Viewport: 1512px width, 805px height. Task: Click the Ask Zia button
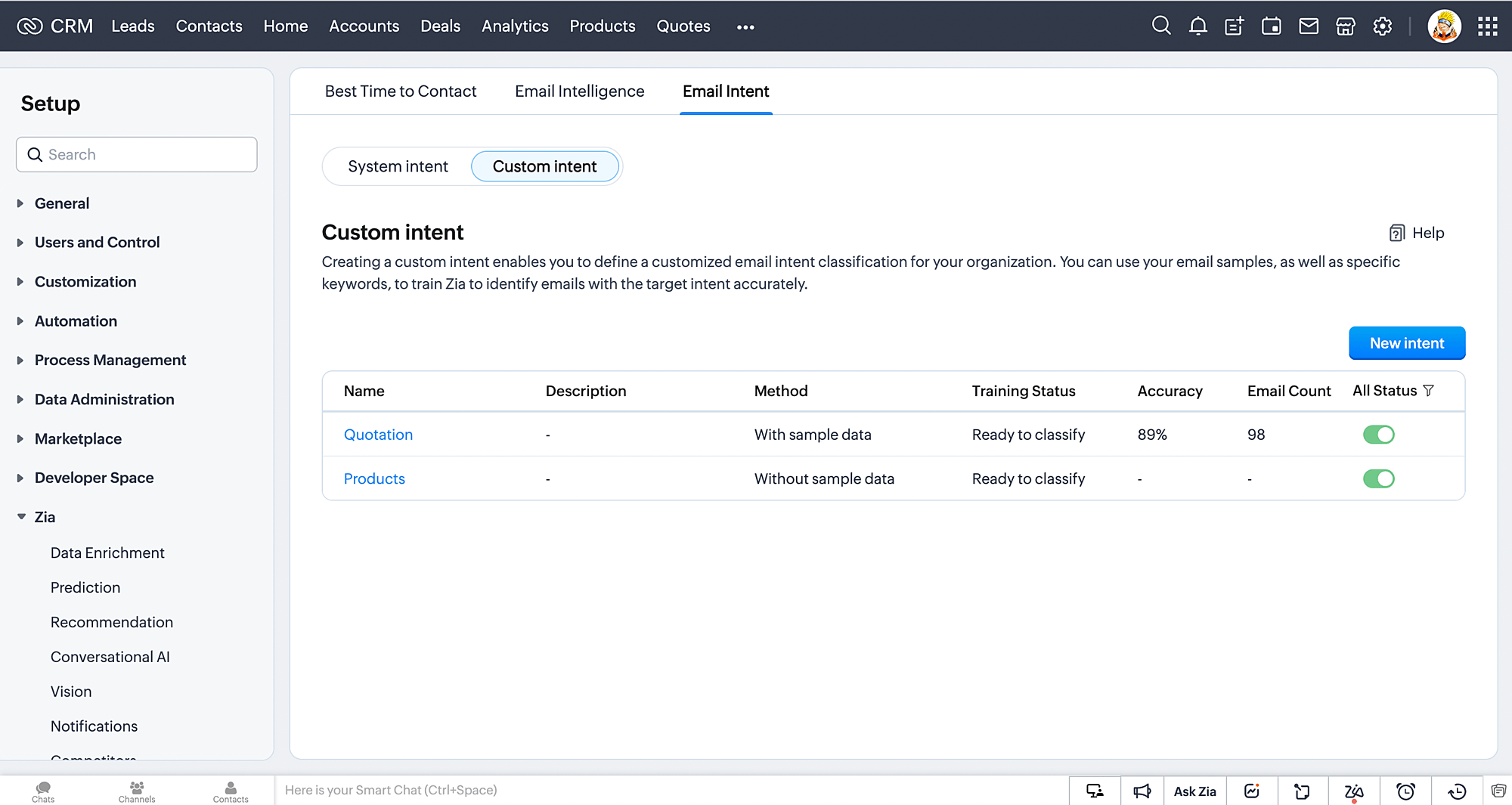[x=1194, y=791]
